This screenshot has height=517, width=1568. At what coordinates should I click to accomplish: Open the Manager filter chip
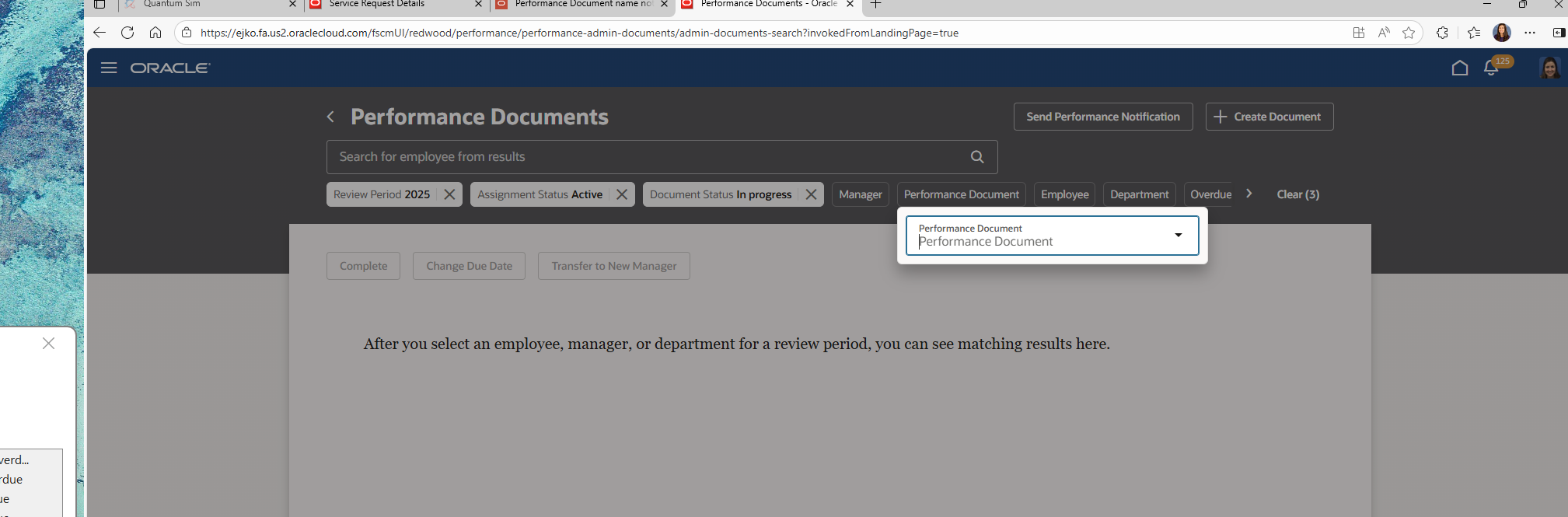(861, 194)
